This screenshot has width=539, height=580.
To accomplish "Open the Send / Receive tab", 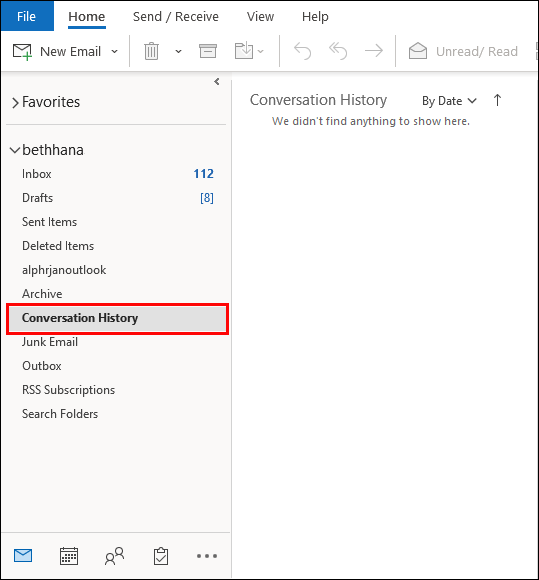I will tap(176, 17).
